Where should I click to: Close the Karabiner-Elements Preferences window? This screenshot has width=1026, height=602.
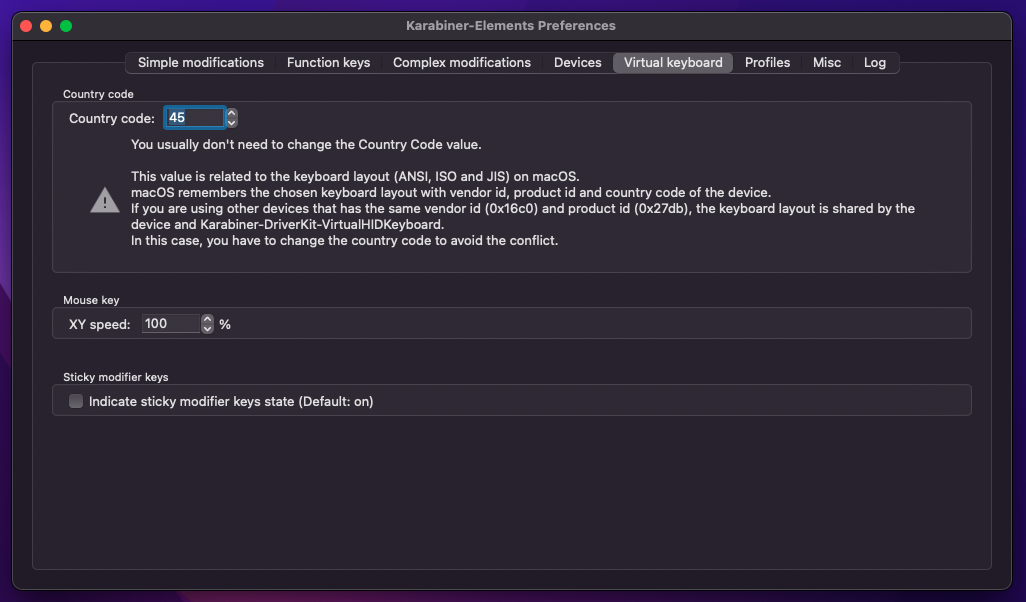(26, 26)
